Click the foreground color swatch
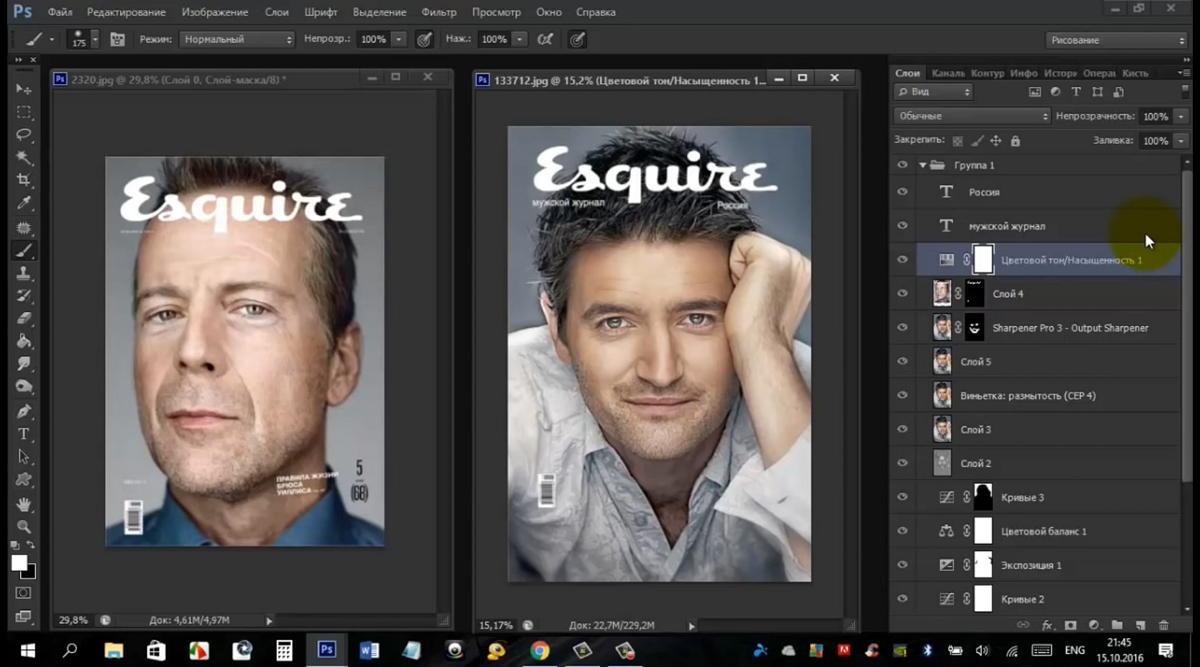The height and width of the screenshot is (667, 1200). tap(19, 563)
